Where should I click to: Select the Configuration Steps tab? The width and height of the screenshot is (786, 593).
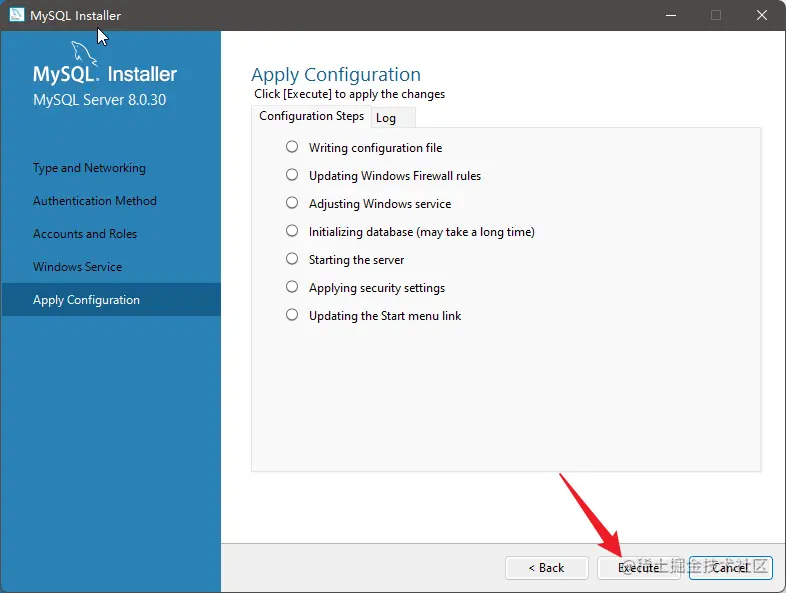[311, 116]
